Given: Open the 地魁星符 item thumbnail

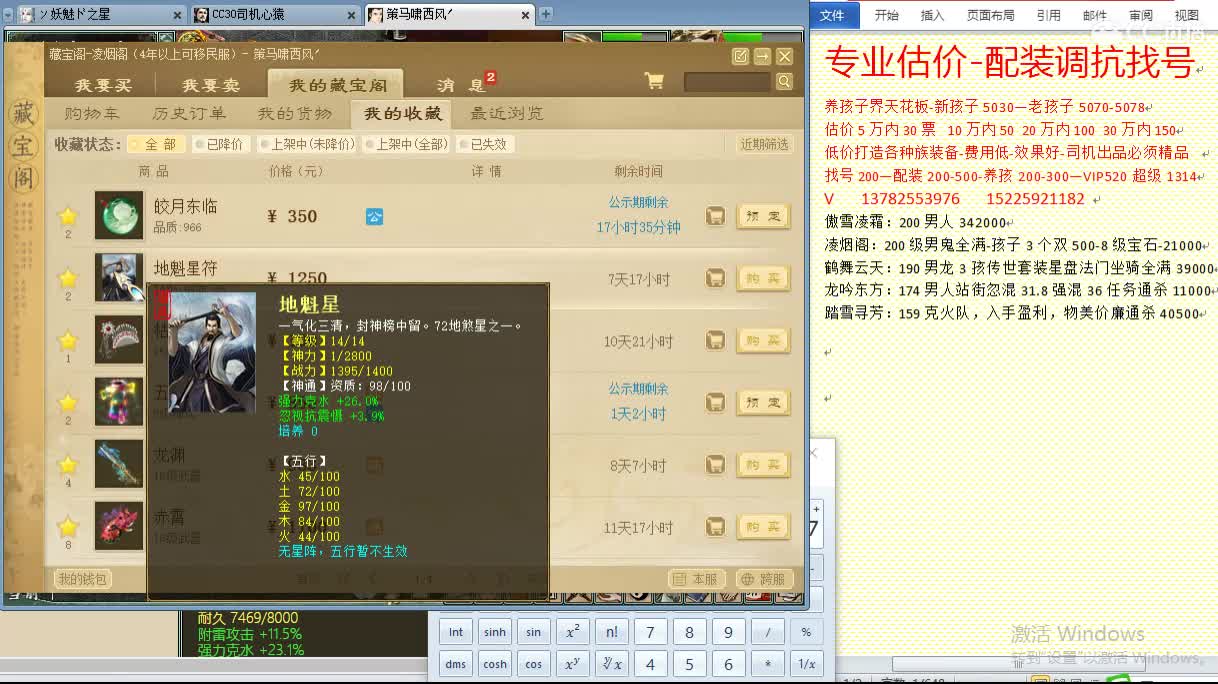Looking at the screenshot, I should tap(119, 277).
